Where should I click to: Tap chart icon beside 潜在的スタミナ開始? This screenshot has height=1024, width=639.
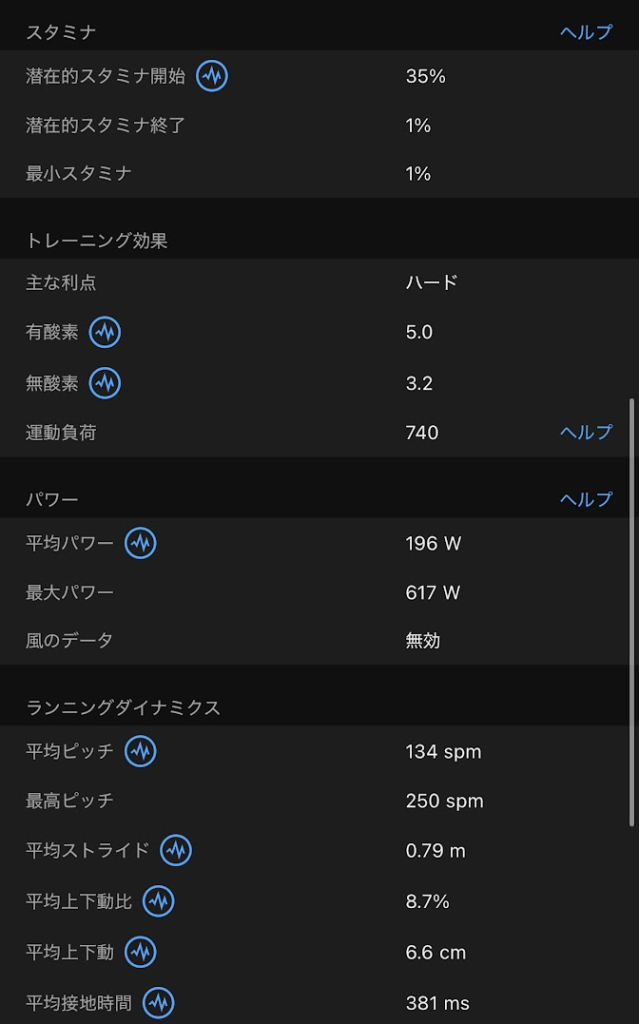(x=212, y=76)
